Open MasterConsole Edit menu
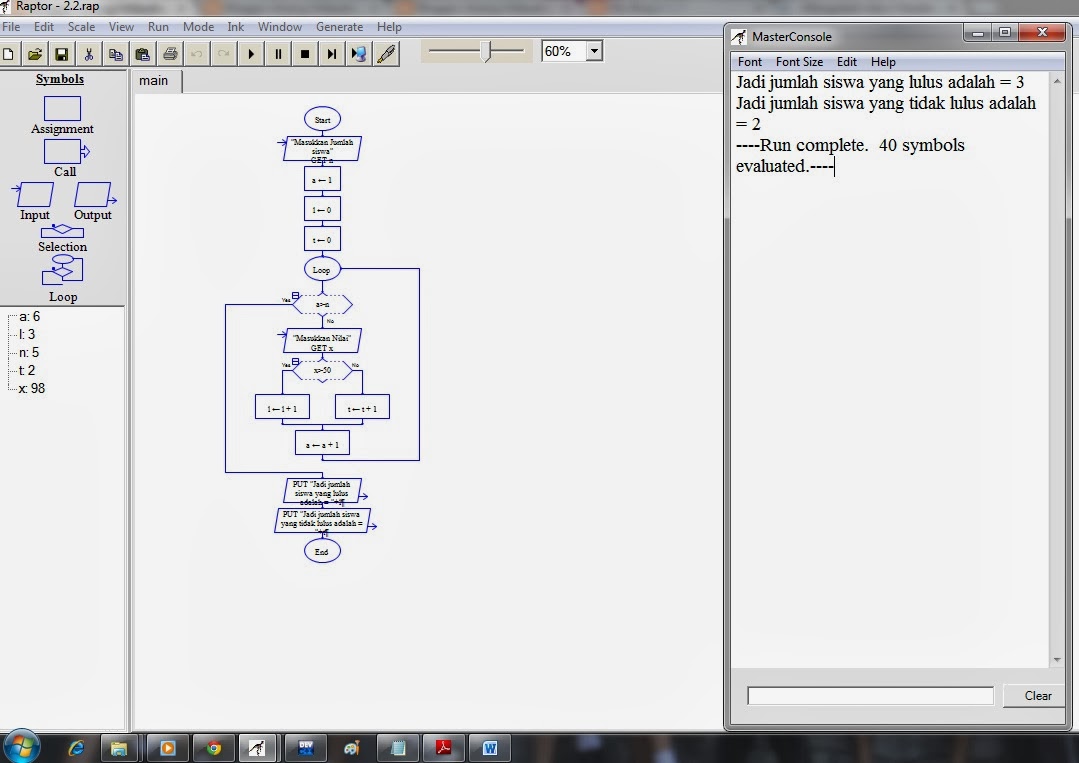This screenshot has height=763, width=1079. click(846, 62)
